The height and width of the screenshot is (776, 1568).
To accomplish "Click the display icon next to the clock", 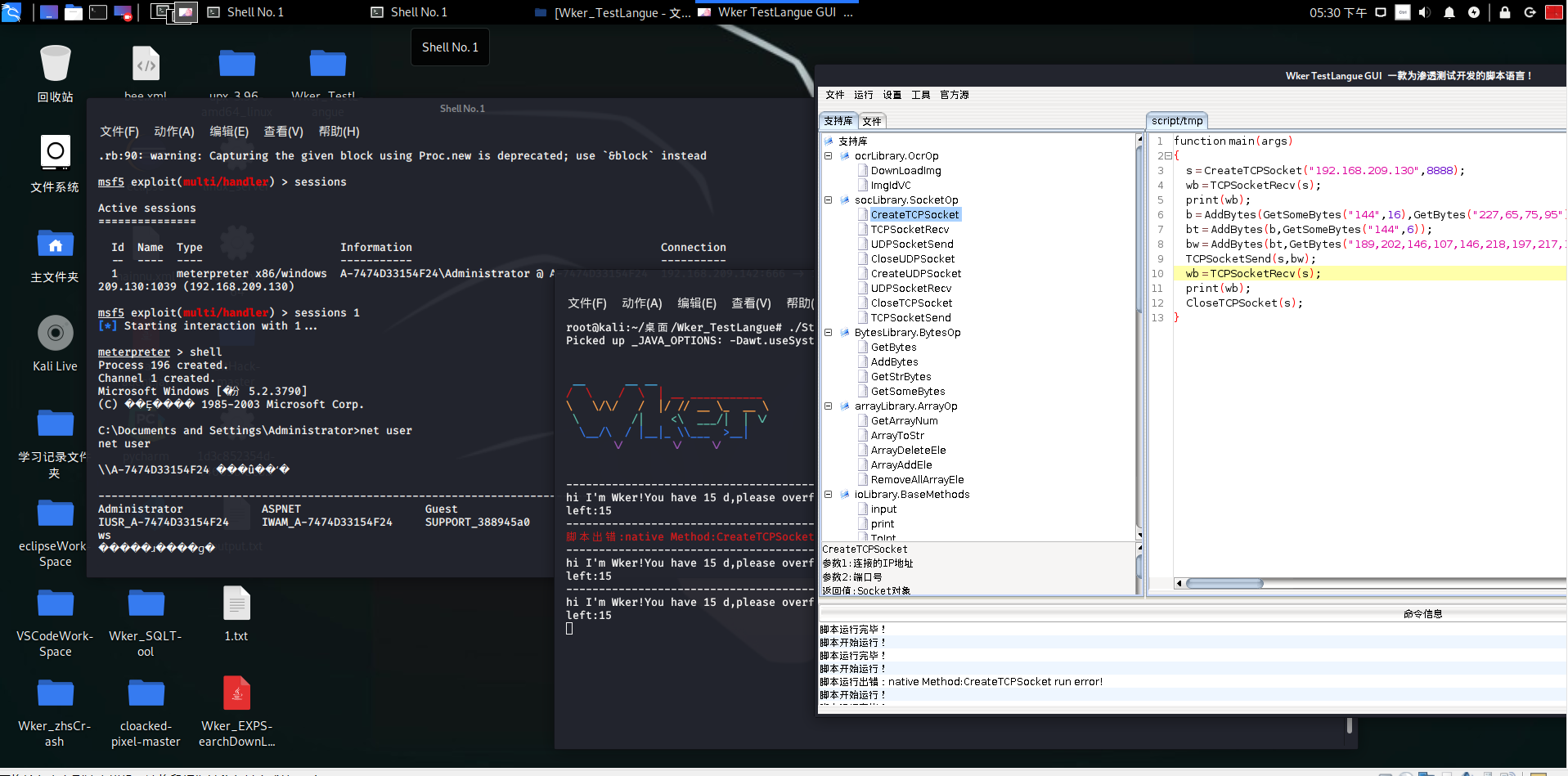I will point(1381,12).
